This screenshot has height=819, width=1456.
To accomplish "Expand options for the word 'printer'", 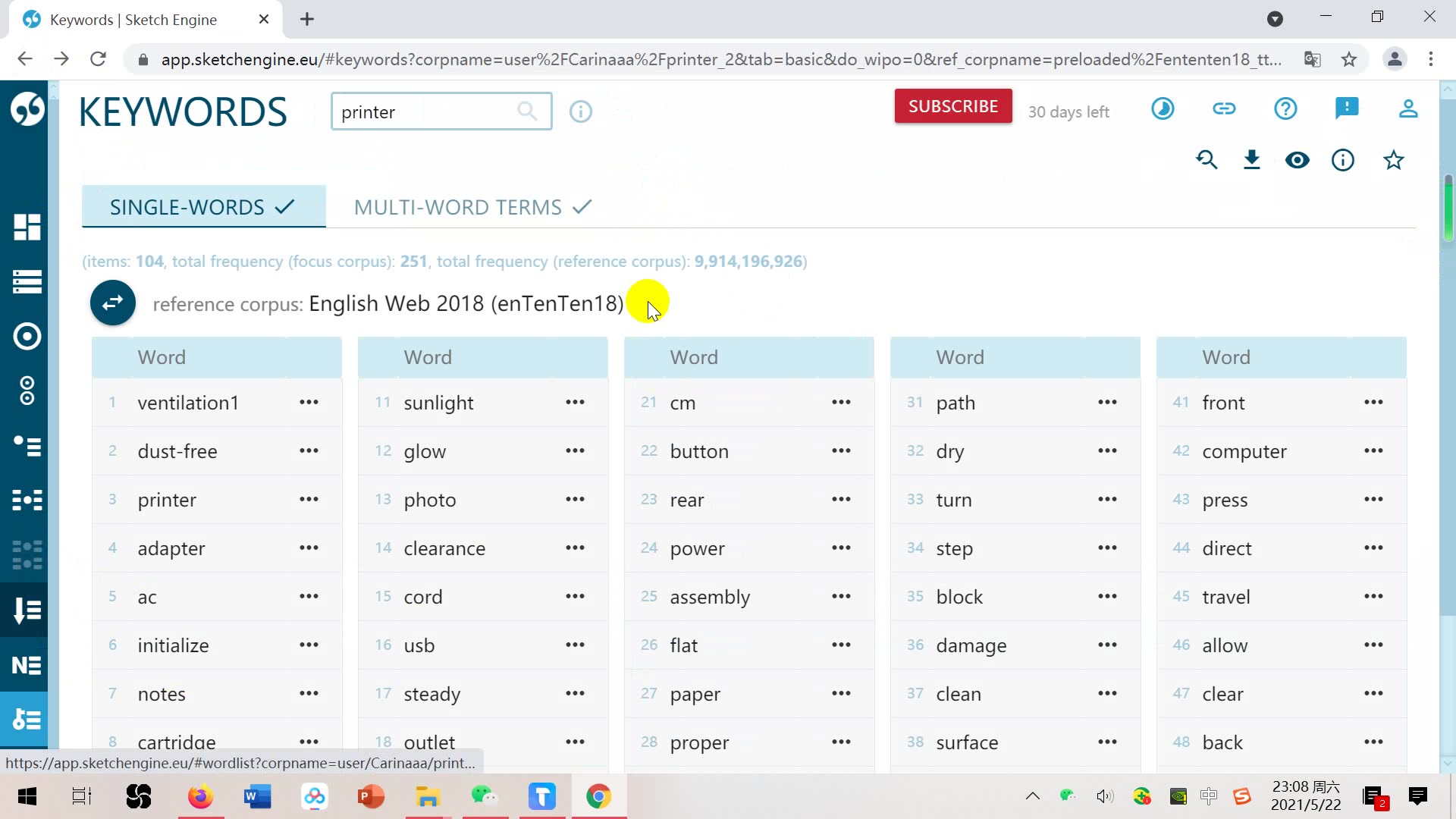I will coord(308,500).
